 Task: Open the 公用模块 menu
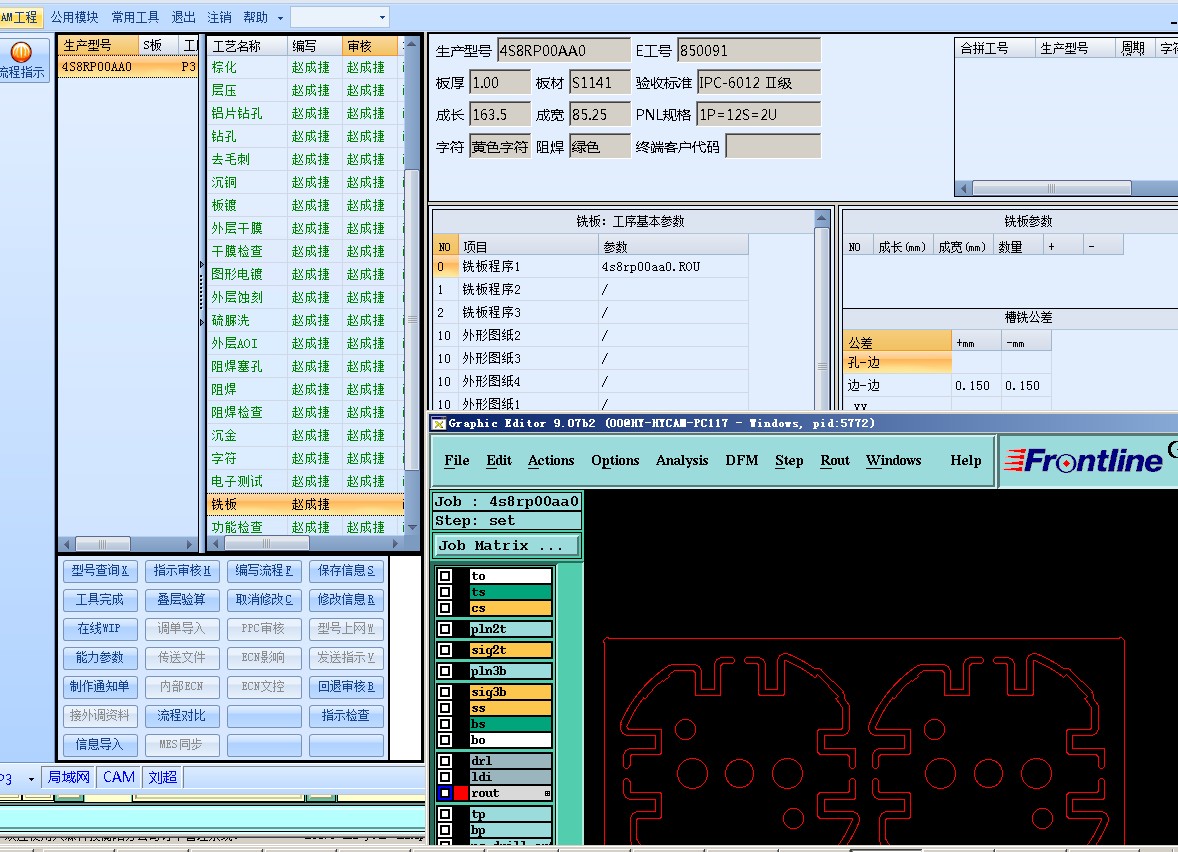[x=74, y=17]
